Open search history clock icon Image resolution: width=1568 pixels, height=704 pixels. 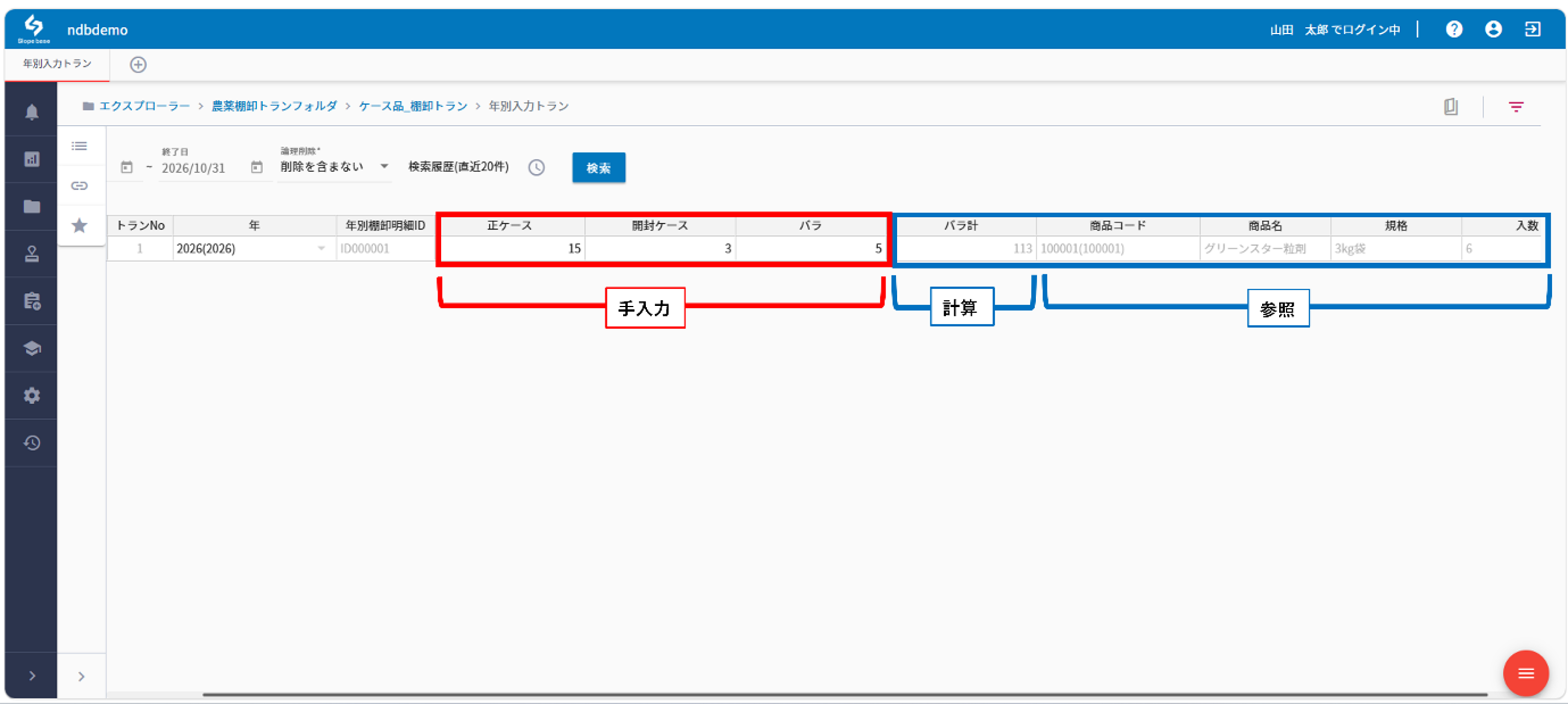click(536, 167)
